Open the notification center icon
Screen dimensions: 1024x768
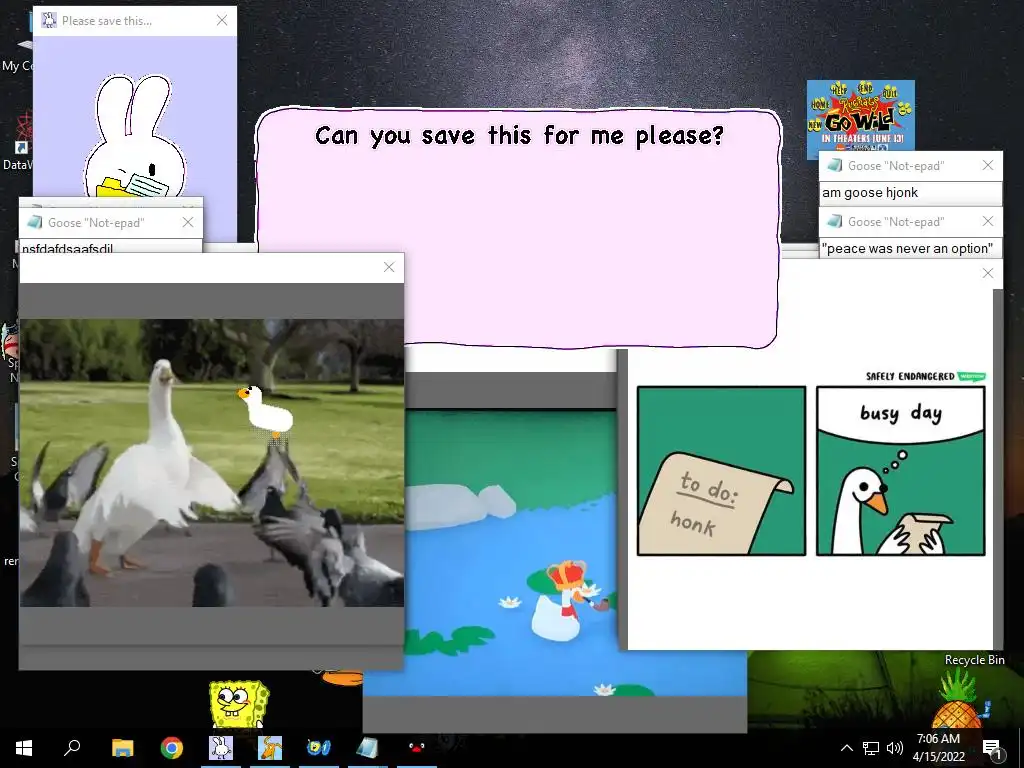pos(991,748)
